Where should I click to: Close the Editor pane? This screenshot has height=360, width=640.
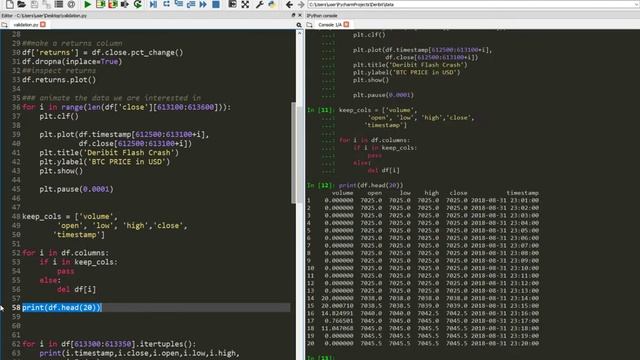[300, 15]
